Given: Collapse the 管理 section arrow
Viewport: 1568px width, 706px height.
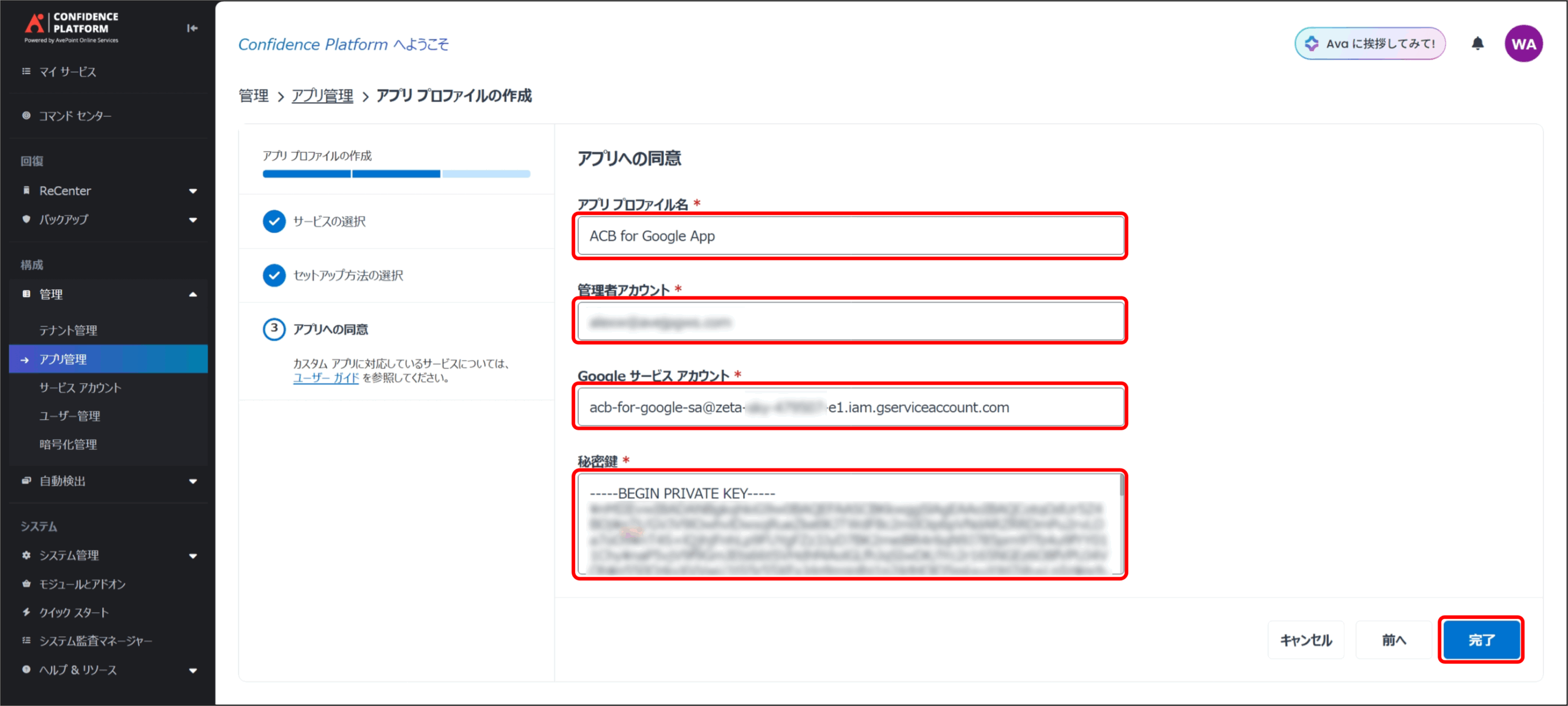Looking at the screenshot, I should [x=193, y=295].
